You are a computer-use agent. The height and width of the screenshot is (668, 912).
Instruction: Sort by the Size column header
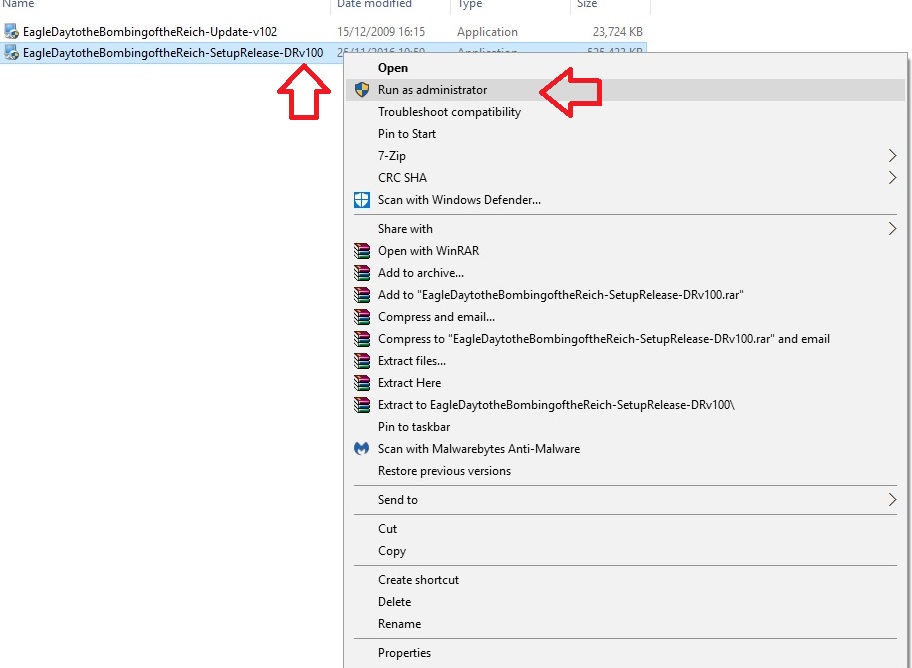[x=587, y=3]
